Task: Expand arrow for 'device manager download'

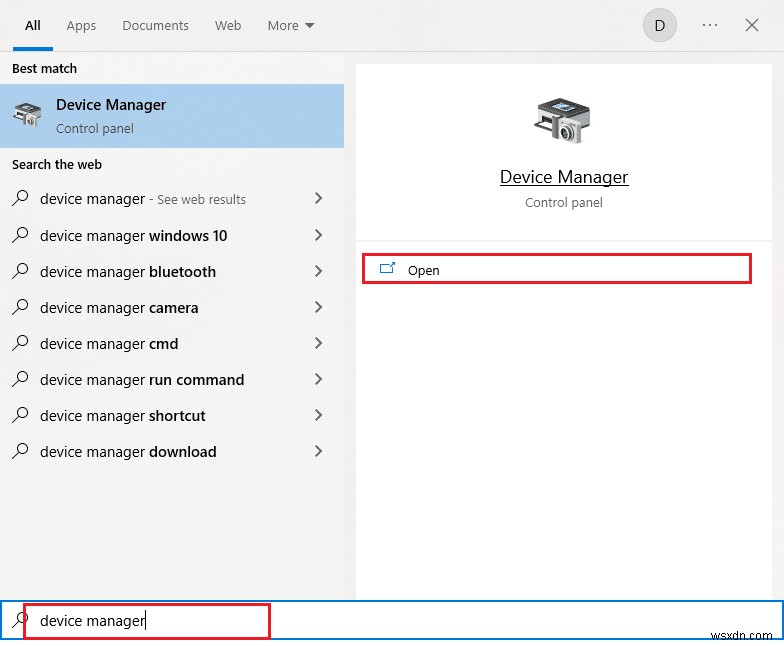Action: [x=318, y=451]
